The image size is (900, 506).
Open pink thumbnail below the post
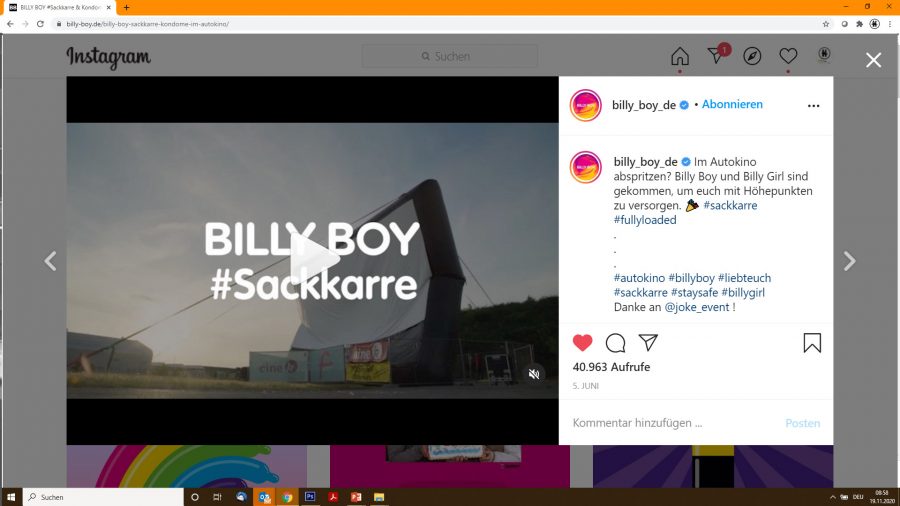[x=450, y=466]
